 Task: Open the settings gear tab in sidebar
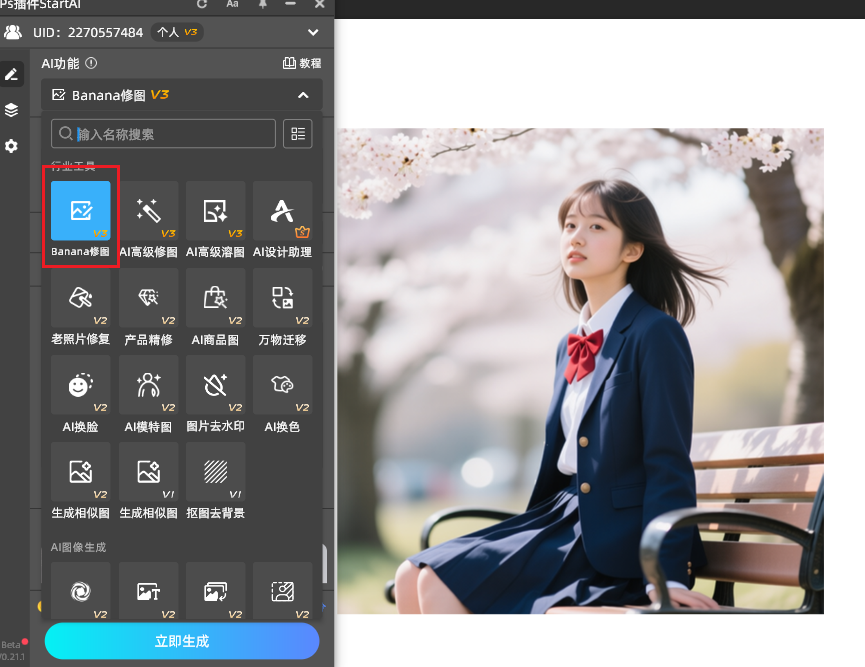(12, 146)
